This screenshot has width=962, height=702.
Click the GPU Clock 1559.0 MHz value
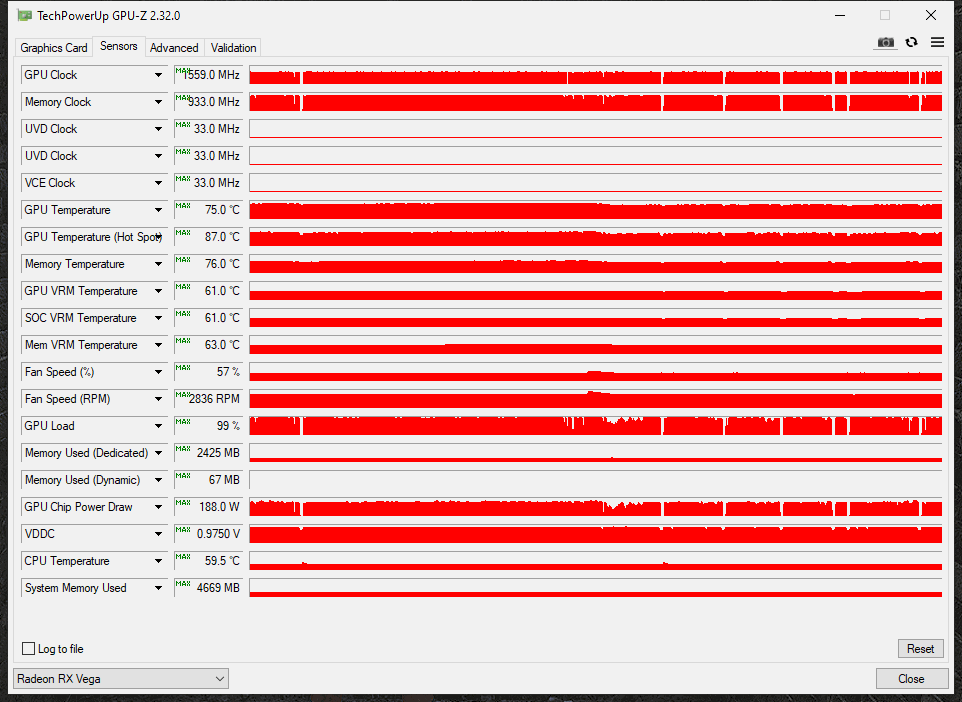coord(209,75)
